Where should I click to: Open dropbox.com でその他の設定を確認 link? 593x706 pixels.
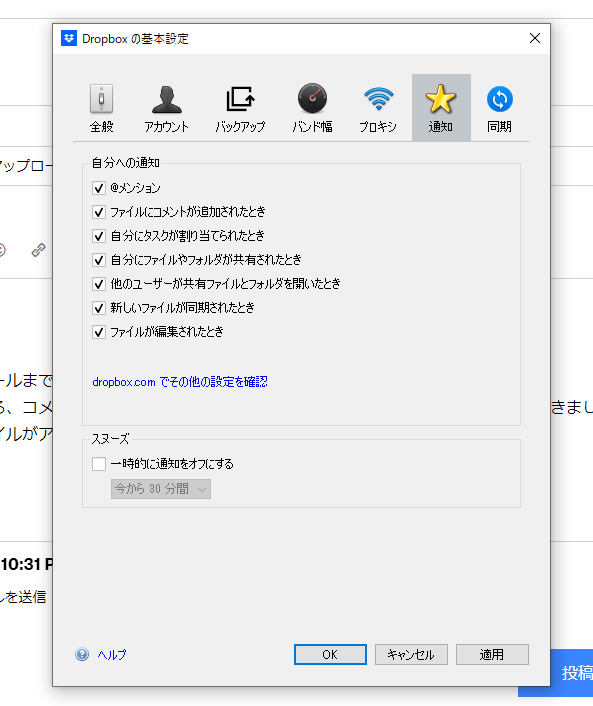tap(180, 382)
